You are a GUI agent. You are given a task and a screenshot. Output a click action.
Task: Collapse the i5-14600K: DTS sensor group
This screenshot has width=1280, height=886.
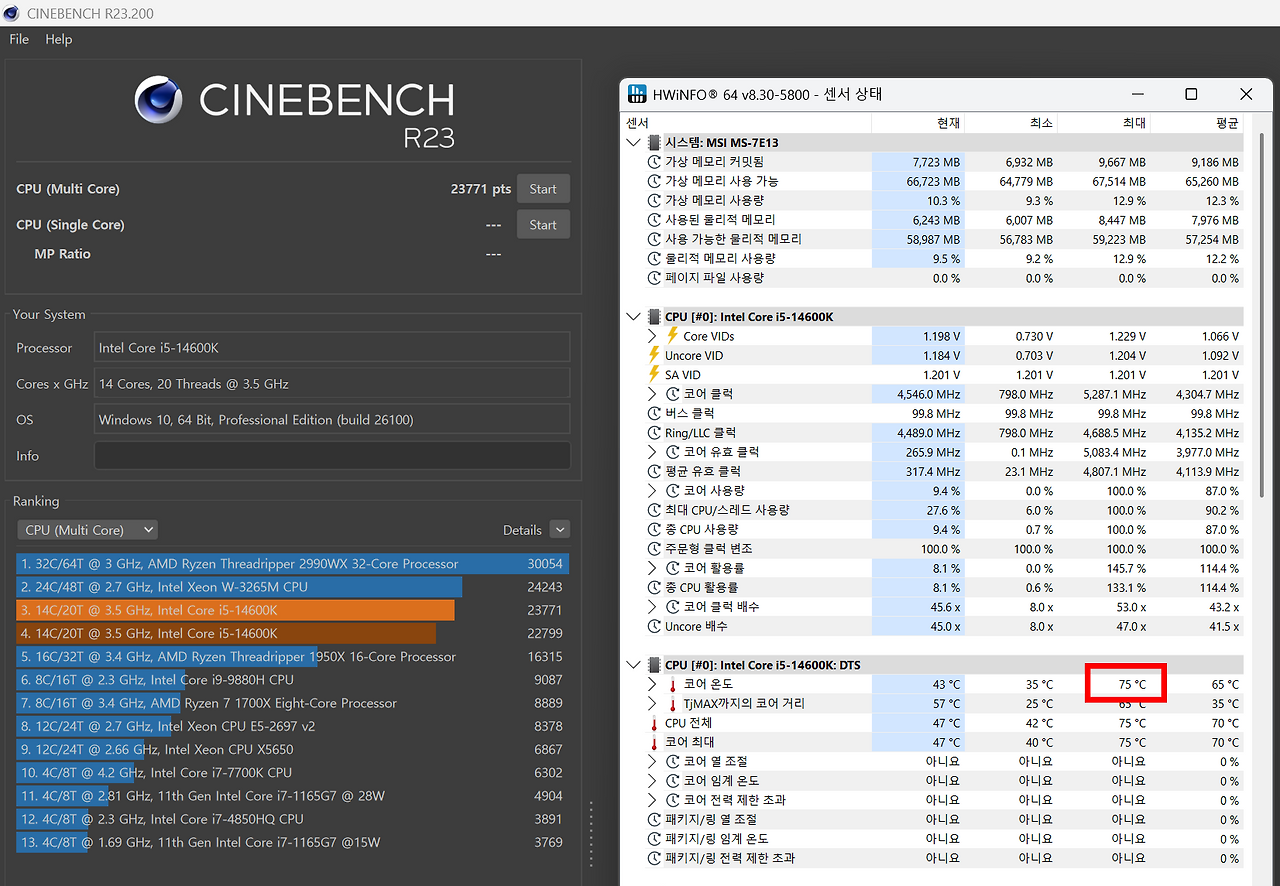click(x=634, y=665)
